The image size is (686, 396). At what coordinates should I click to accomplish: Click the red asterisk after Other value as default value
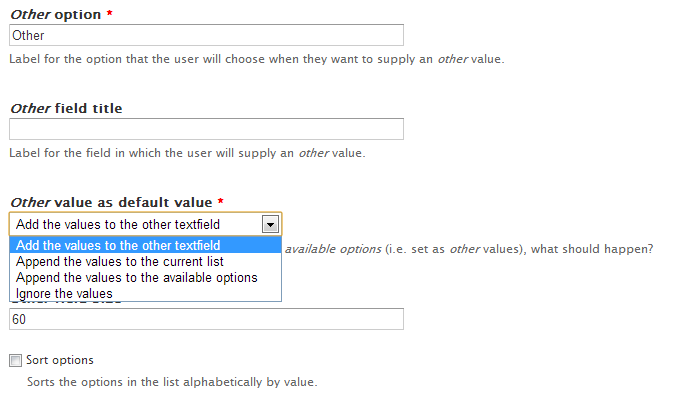coord(221,201)
